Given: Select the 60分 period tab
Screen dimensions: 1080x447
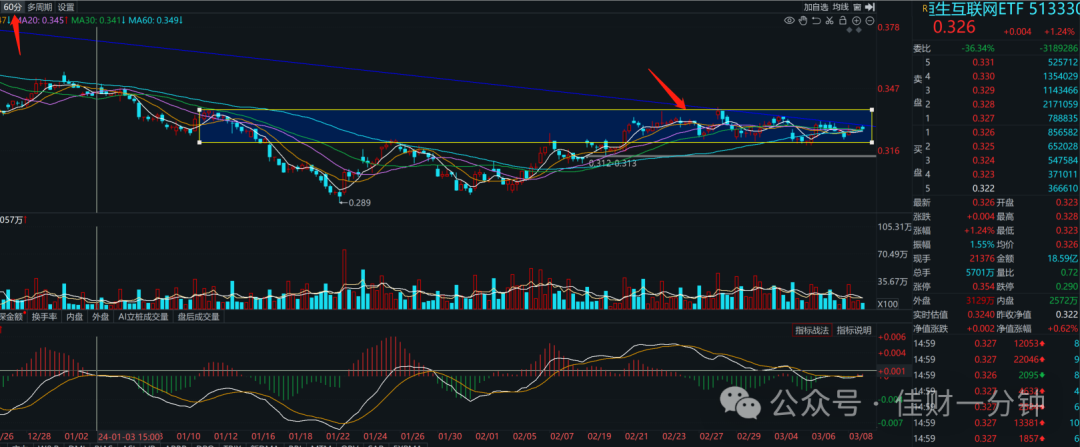Looking at the screenshot, I should [x=14, y=7].
